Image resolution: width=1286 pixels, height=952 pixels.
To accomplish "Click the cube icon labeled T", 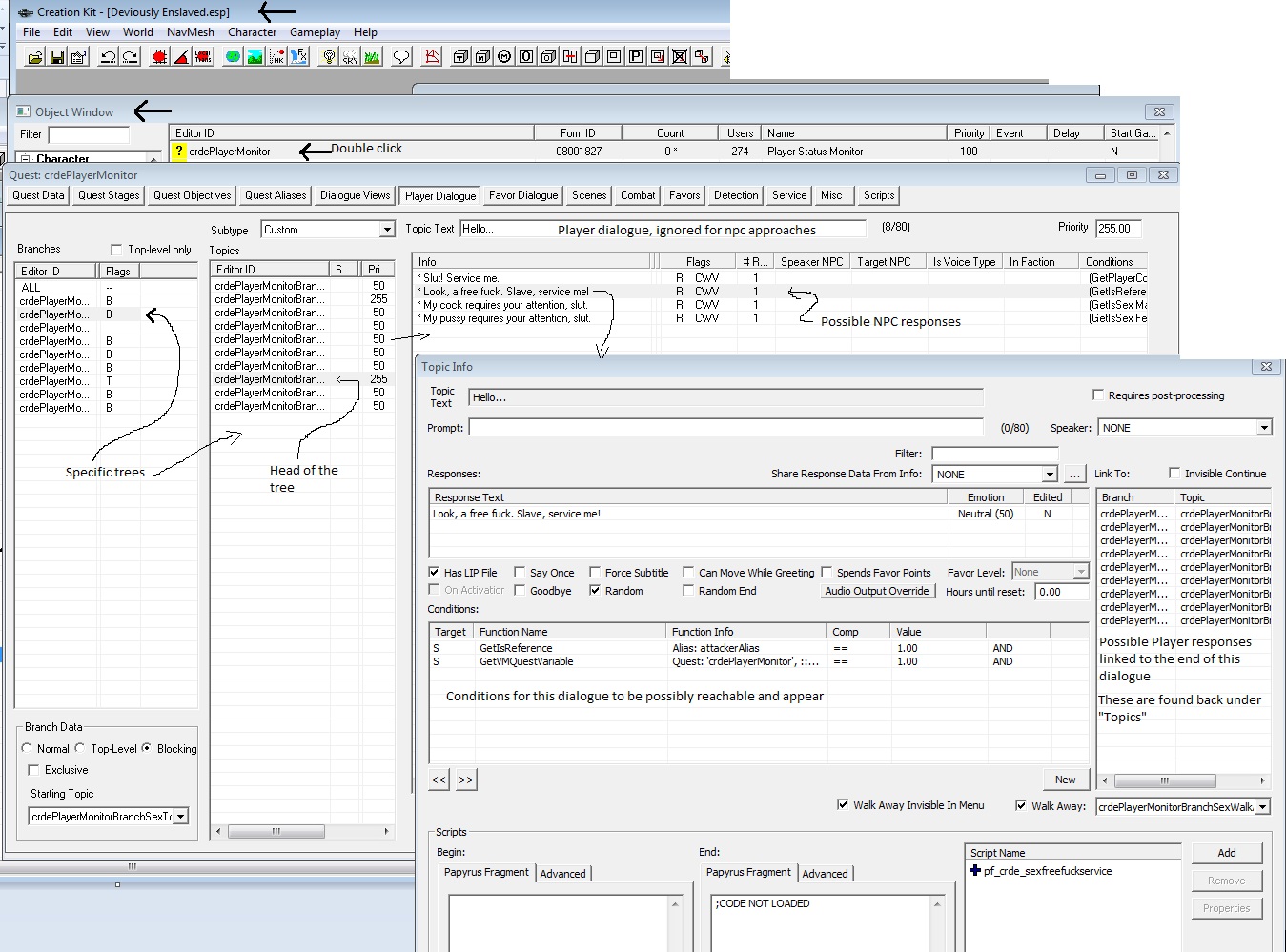I will [460, 57].
